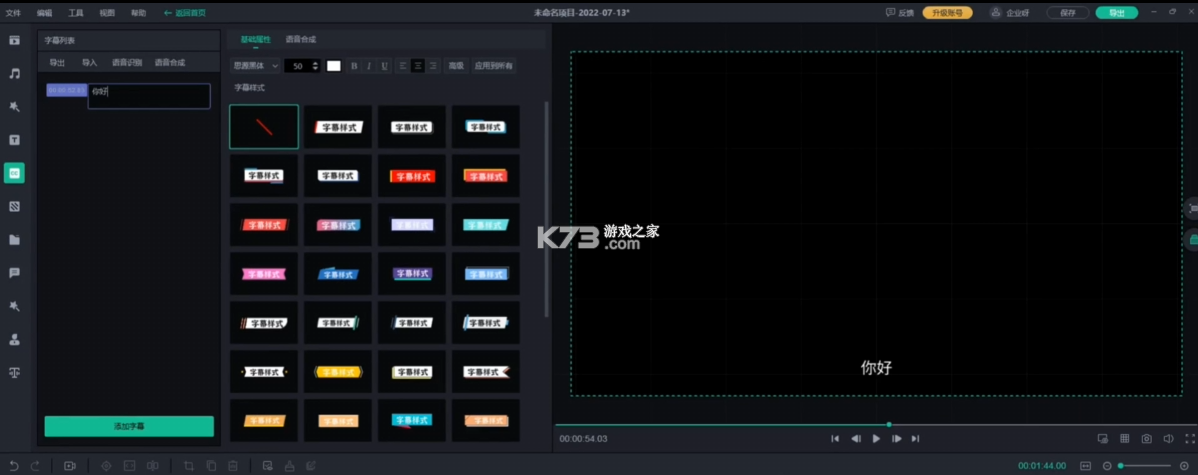This screenshot has height=475, width=1198.
Task: Switch to 语音合成 tab beside 基础属性
Action: click(x=301, y=39)
